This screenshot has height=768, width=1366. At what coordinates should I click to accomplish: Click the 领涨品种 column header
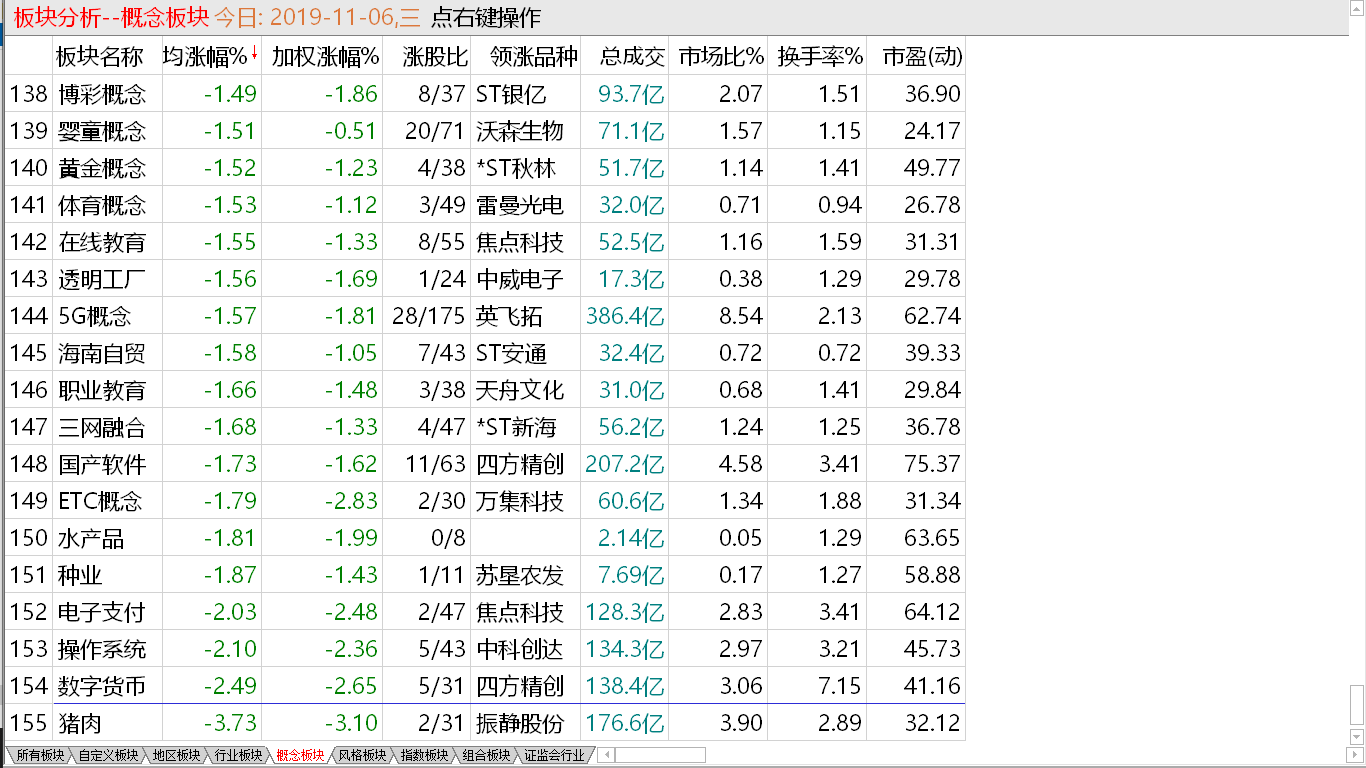click(528, 56)
